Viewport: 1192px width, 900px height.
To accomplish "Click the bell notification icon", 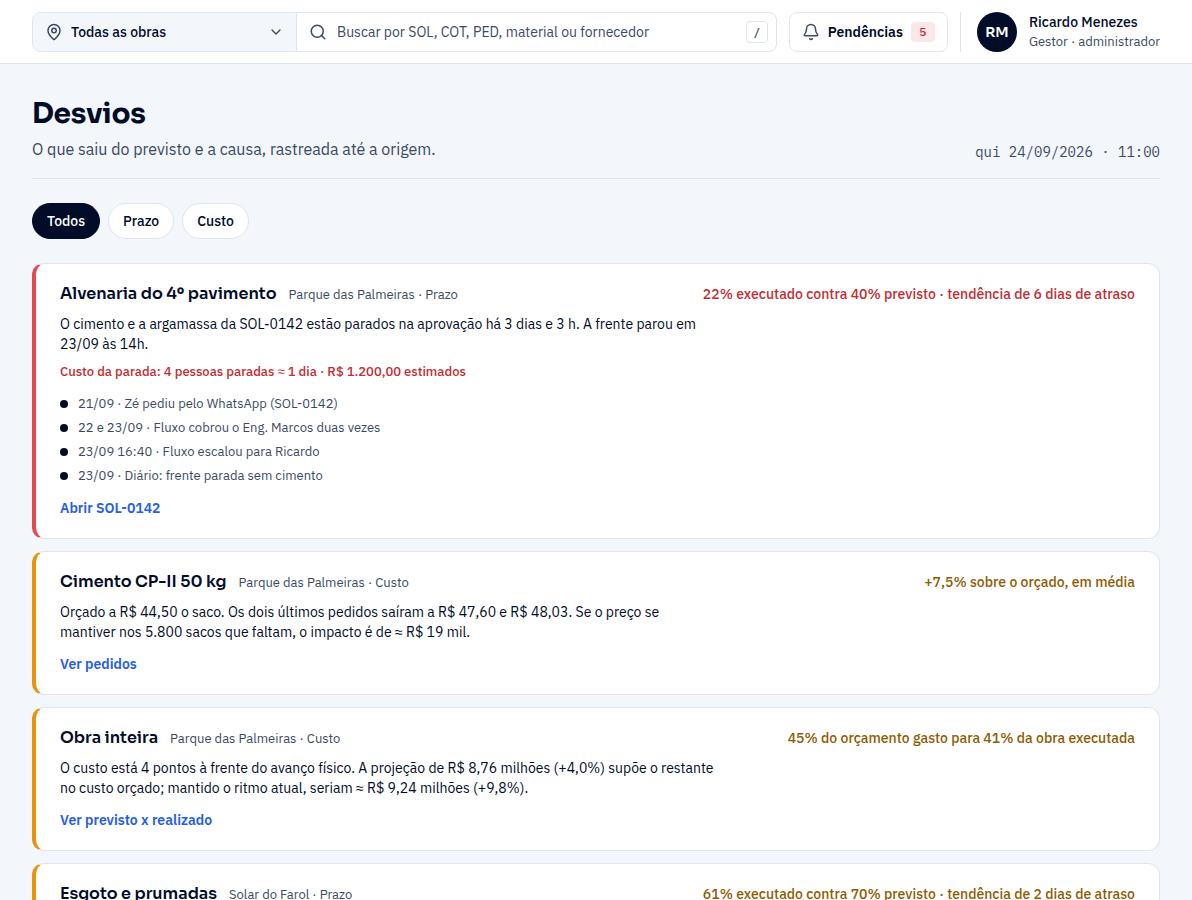I will (811, 32).
